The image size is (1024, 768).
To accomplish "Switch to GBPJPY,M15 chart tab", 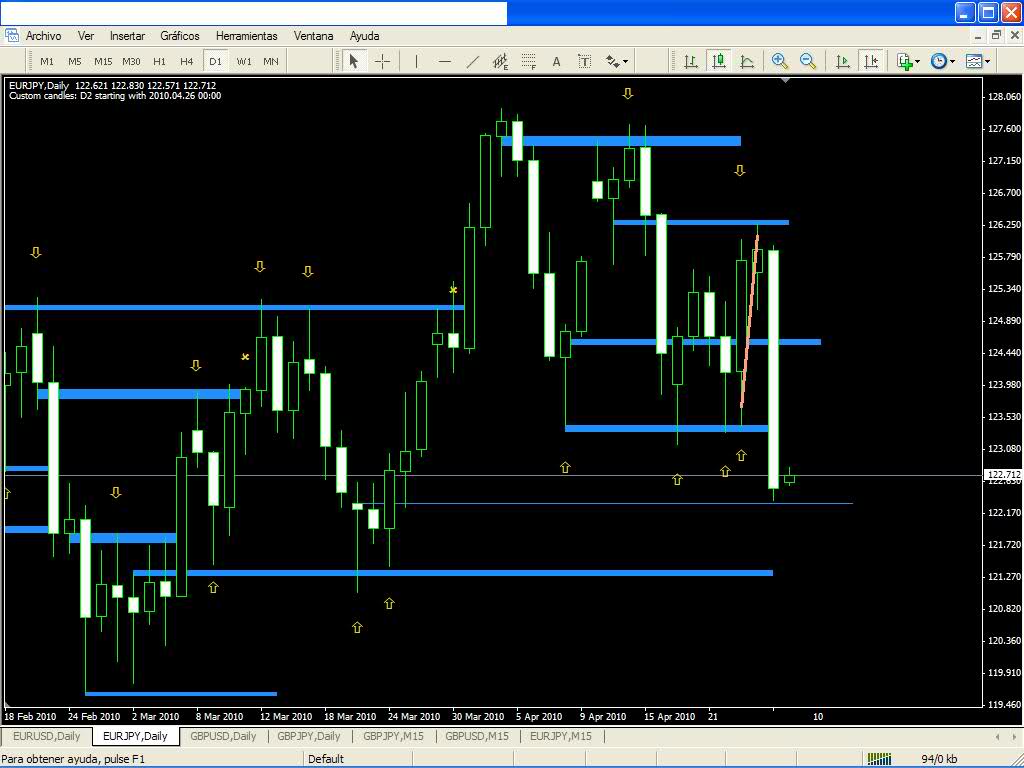I will pyautogui.click(x=394, y=736).
